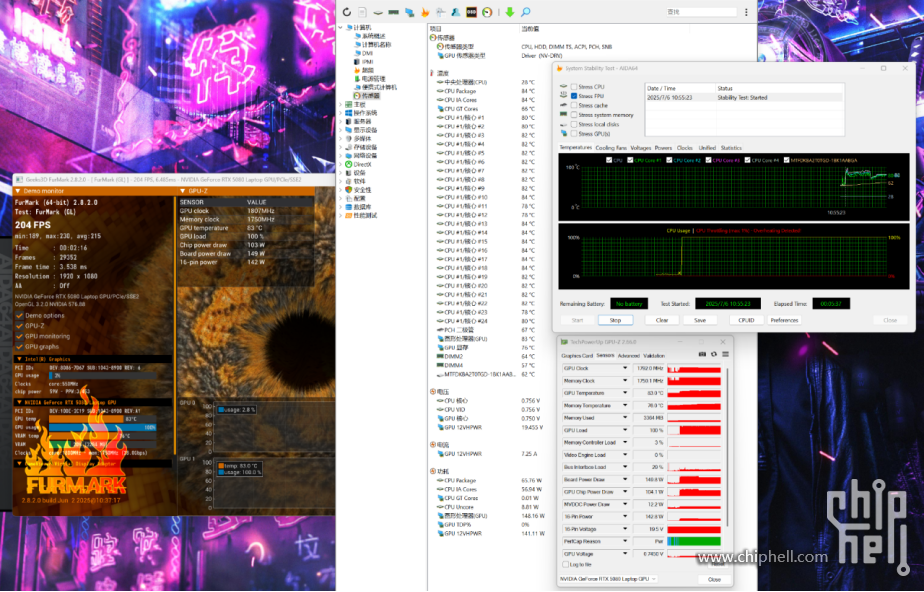
Task: Enable the Stress GPU(s) checkbox
Action: (574, 134)
